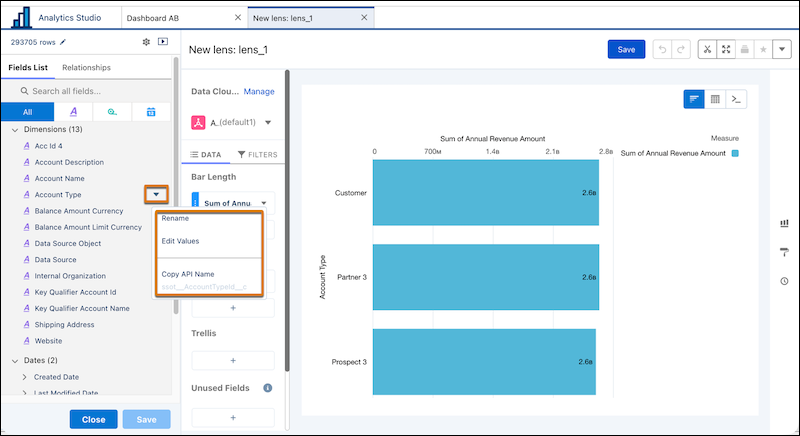
Task: Collapse the Dates (2) section
Action: coord(15,361)
